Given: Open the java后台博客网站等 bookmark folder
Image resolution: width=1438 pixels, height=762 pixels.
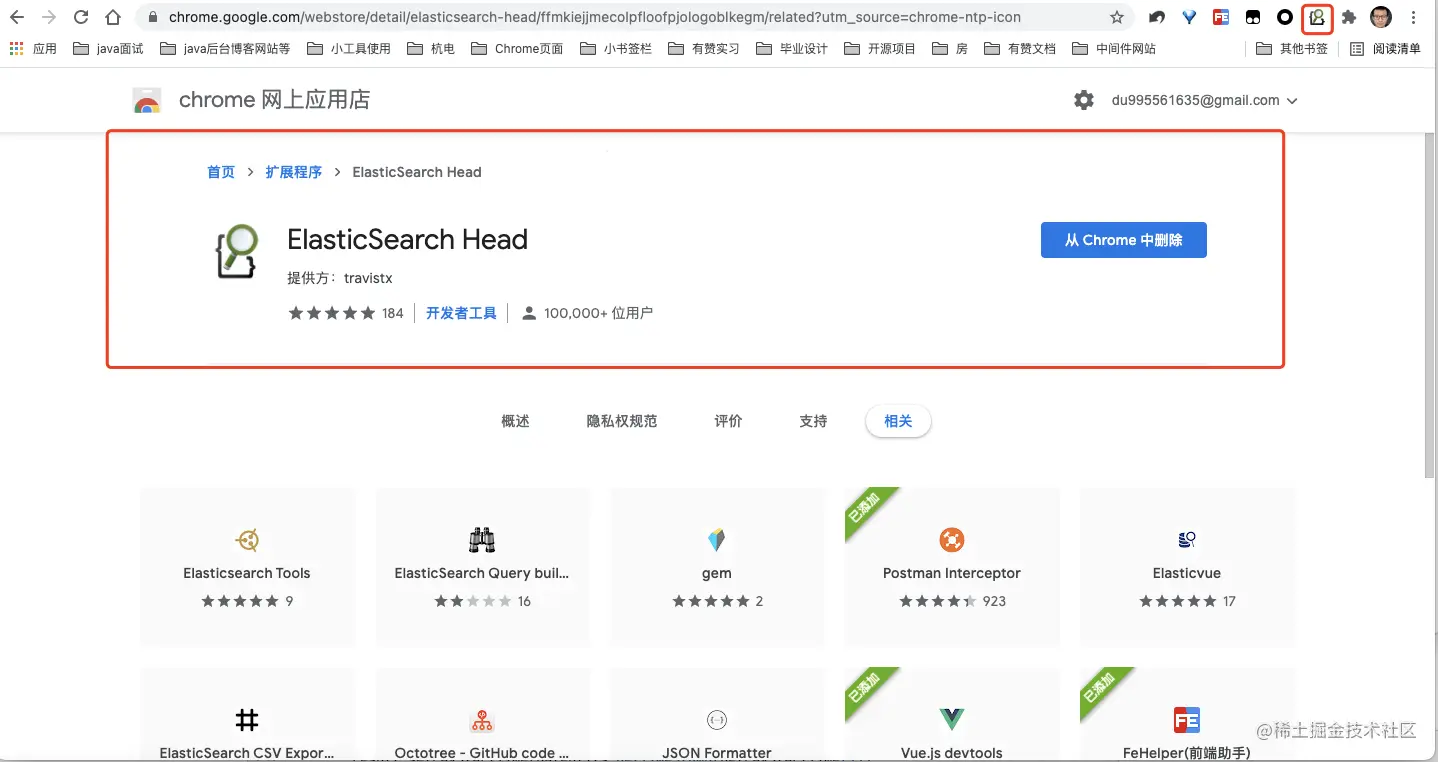Looking at the screenshot, I should click(x=225, y=48).
